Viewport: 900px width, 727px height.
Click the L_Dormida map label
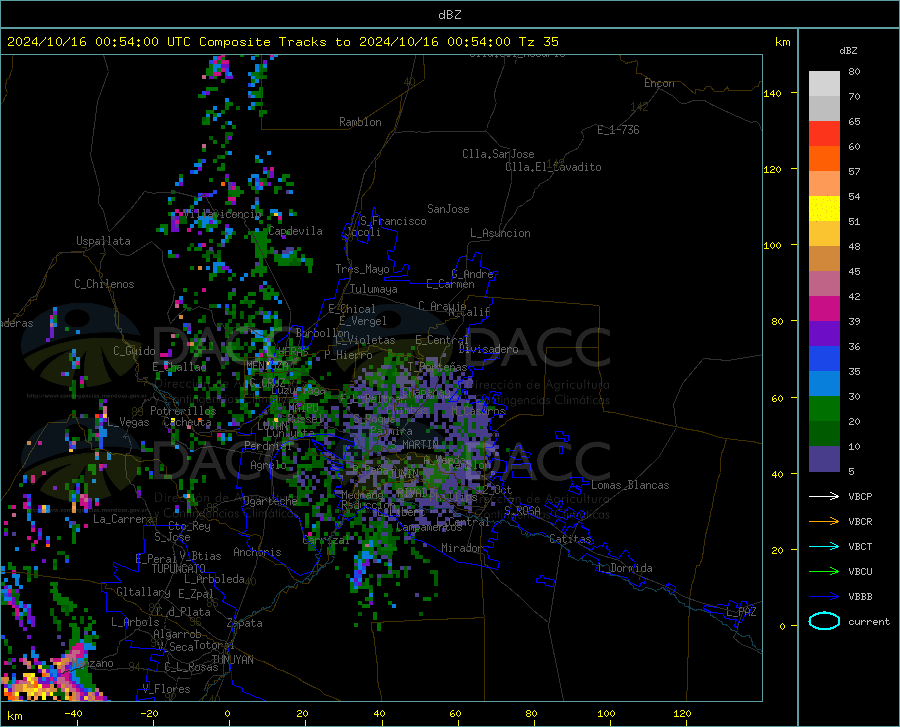625,568
